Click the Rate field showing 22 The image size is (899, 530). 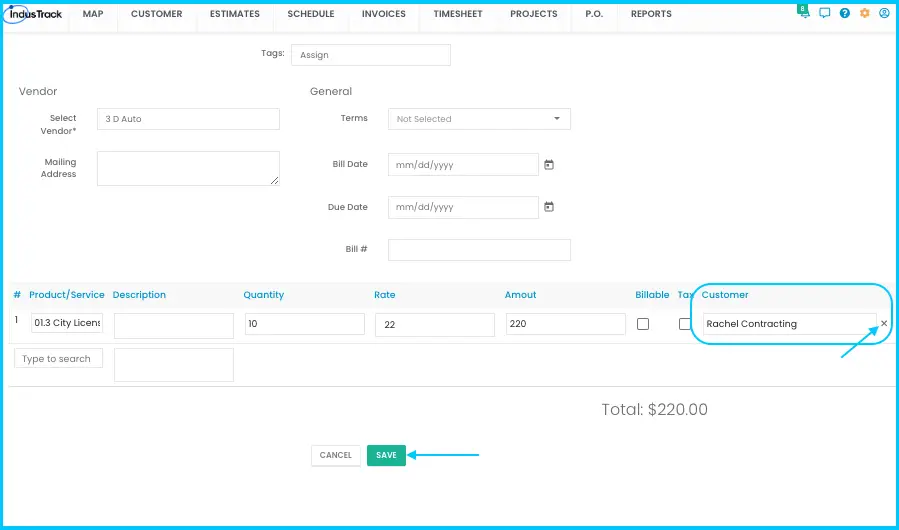(x=435, y=325)
